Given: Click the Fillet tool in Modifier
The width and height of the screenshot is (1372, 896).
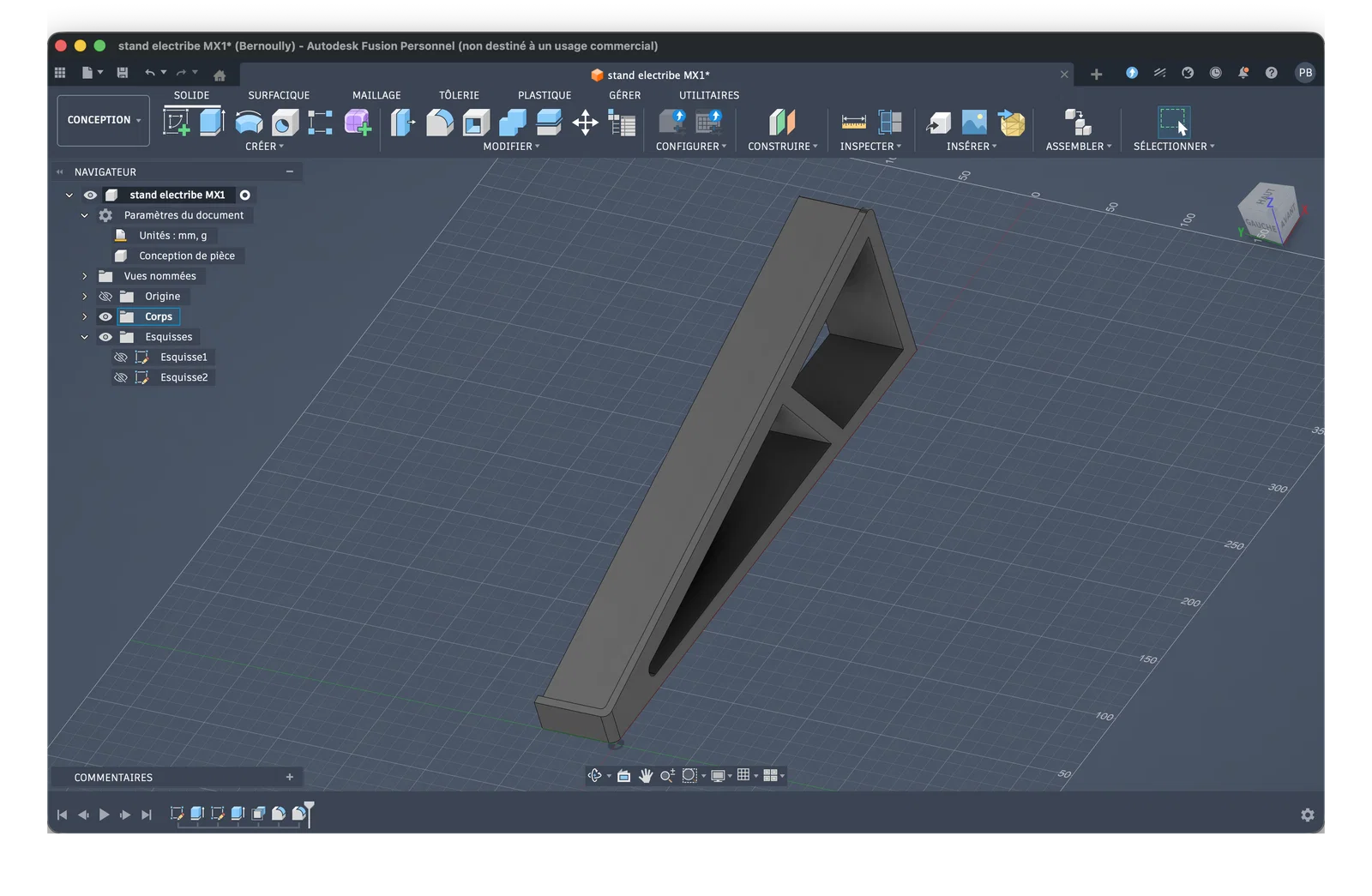Looking at the screenshot, I should pyautogui.click(x=439, y=123).
